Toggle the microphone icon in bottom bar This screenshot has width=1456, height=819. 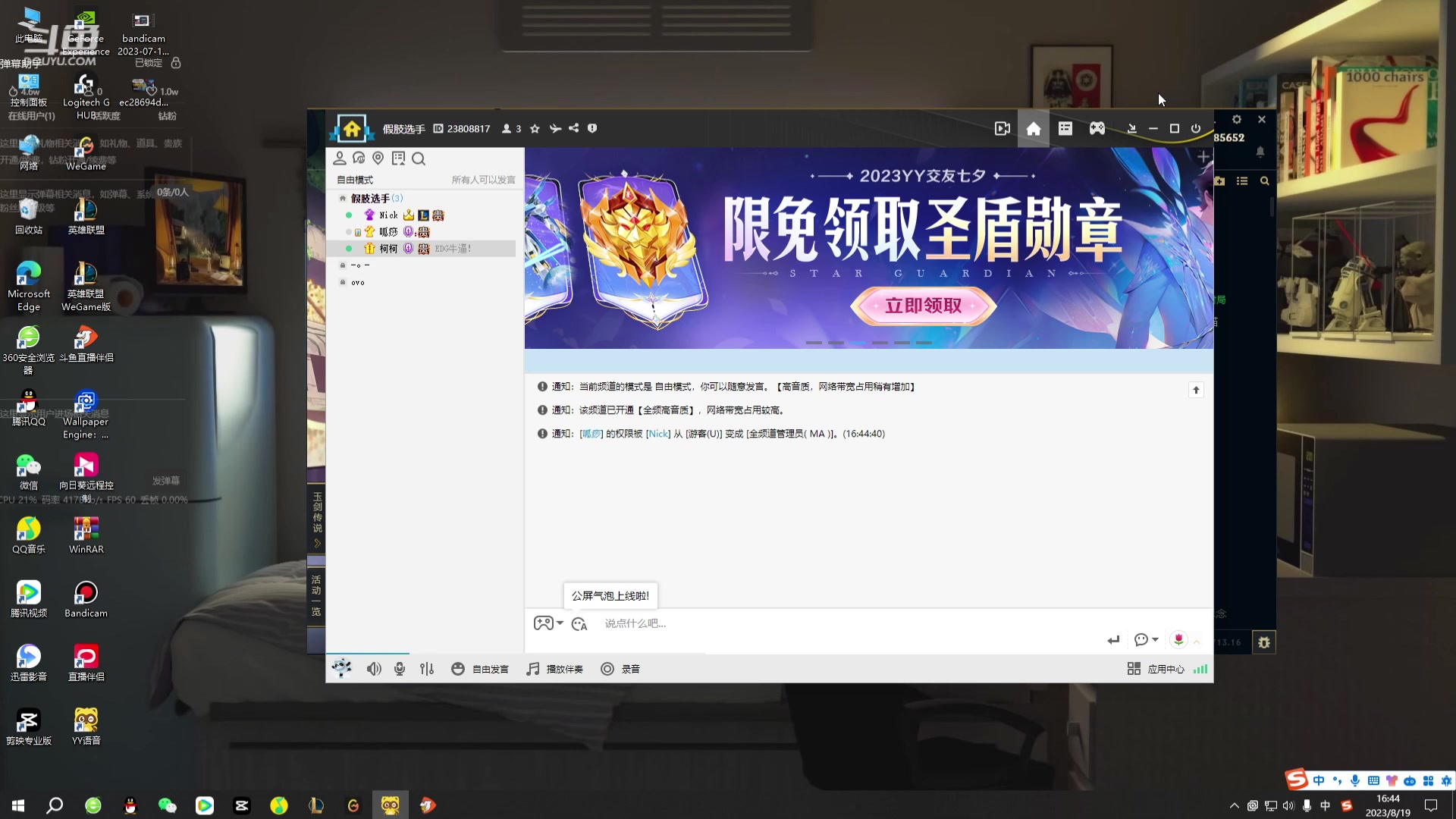pos(400,669)
